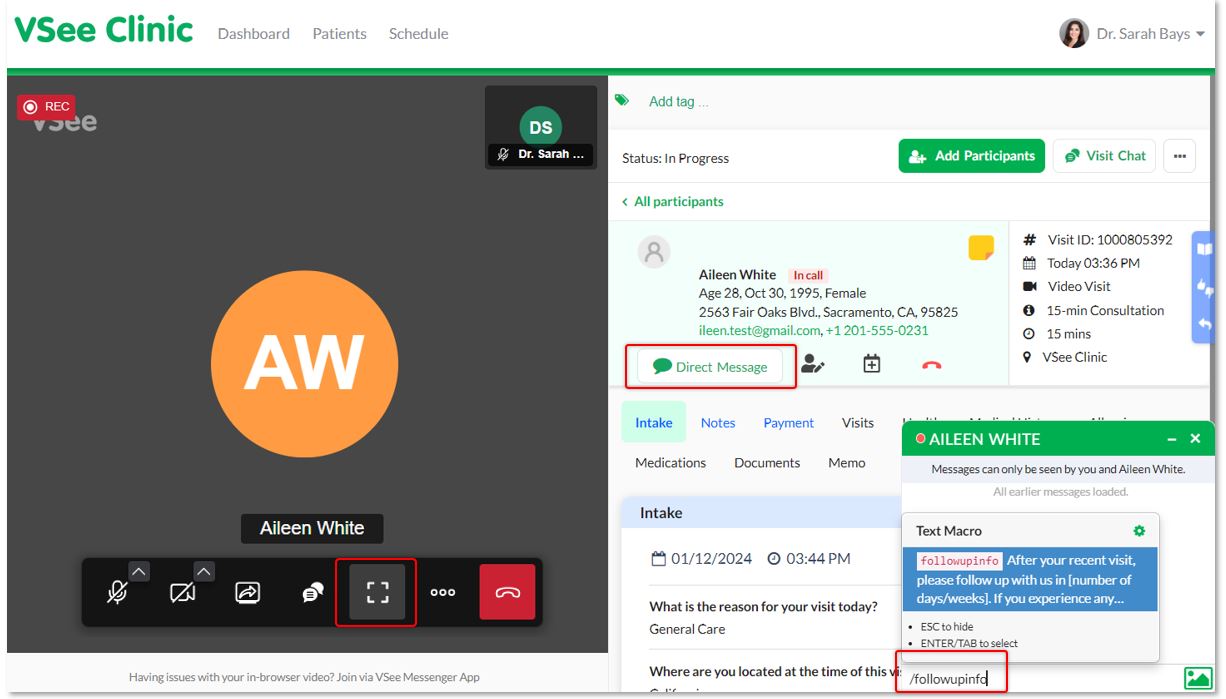The image size is (1226, 699).
Task: Click the VSee Clinic logo
Action: point(104,30)
